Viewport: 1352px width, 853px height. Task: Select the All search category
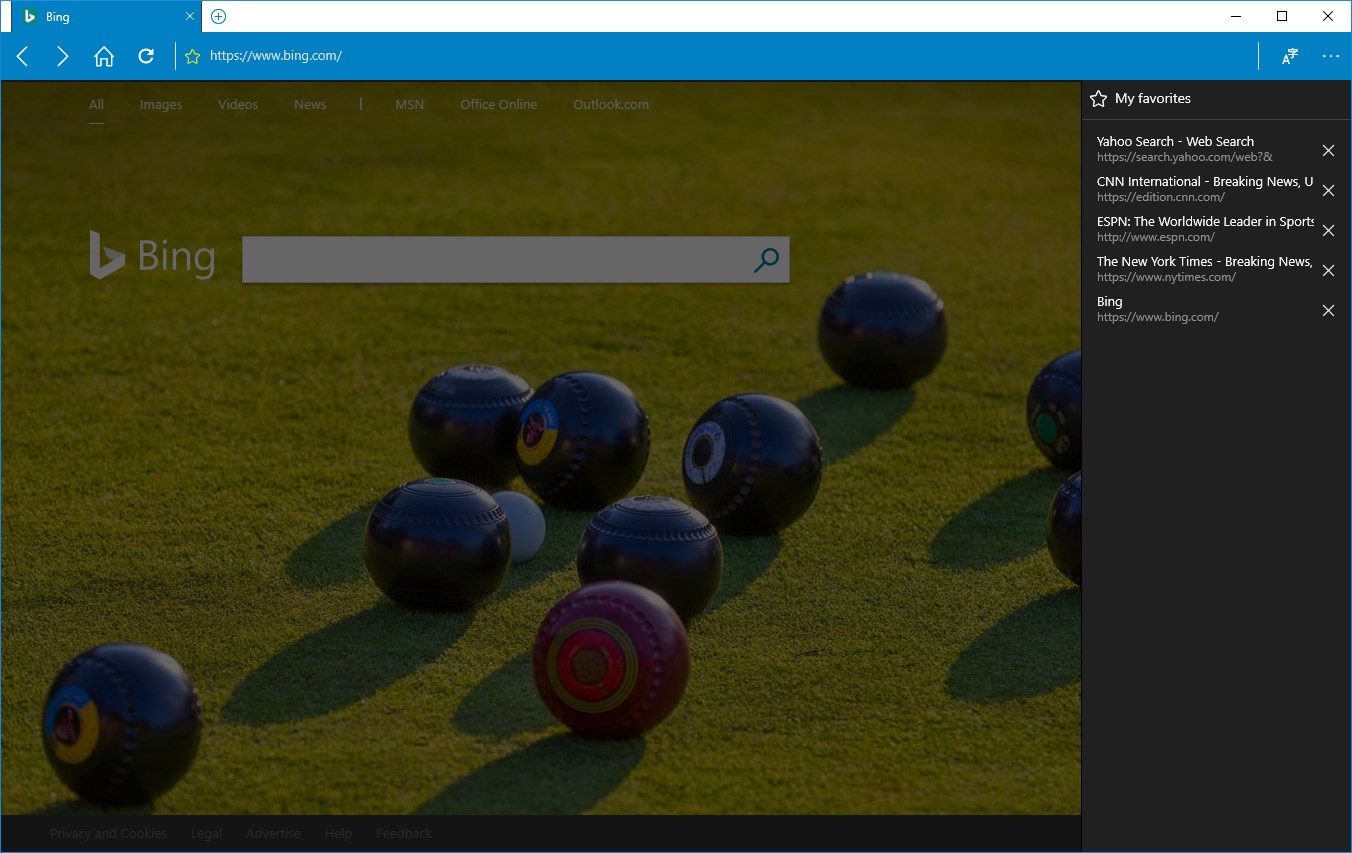96,104
